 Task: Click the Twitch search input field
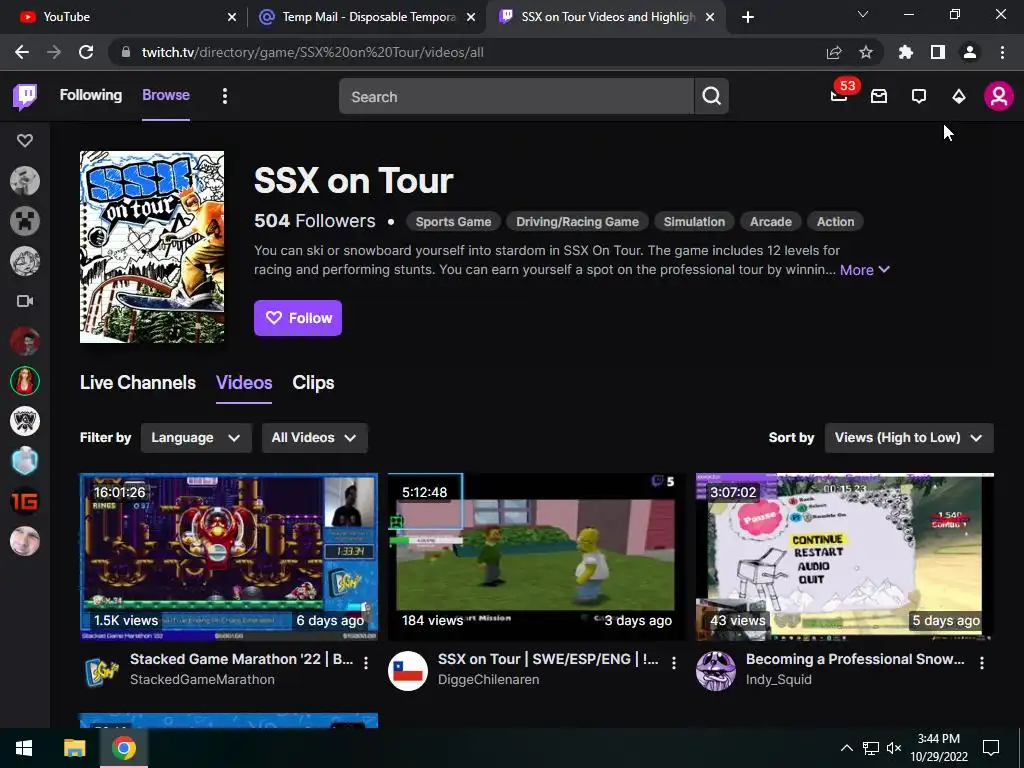(x=516, y=97)
